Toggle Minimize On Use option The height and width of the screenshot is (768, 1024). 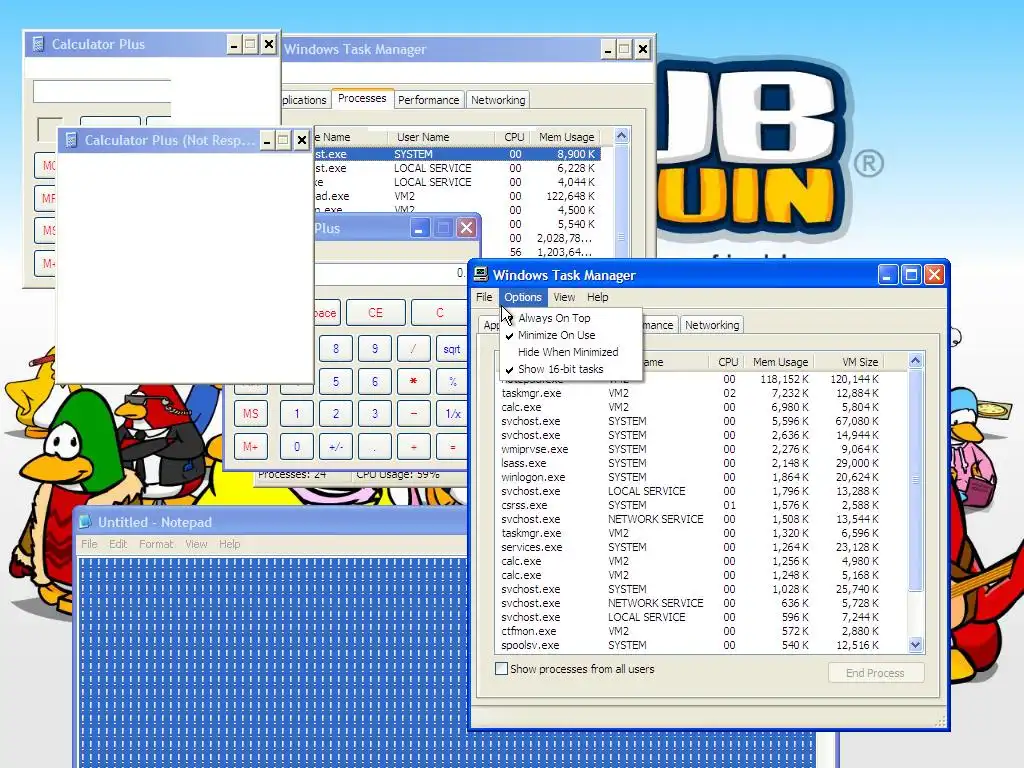click(556, 335)
